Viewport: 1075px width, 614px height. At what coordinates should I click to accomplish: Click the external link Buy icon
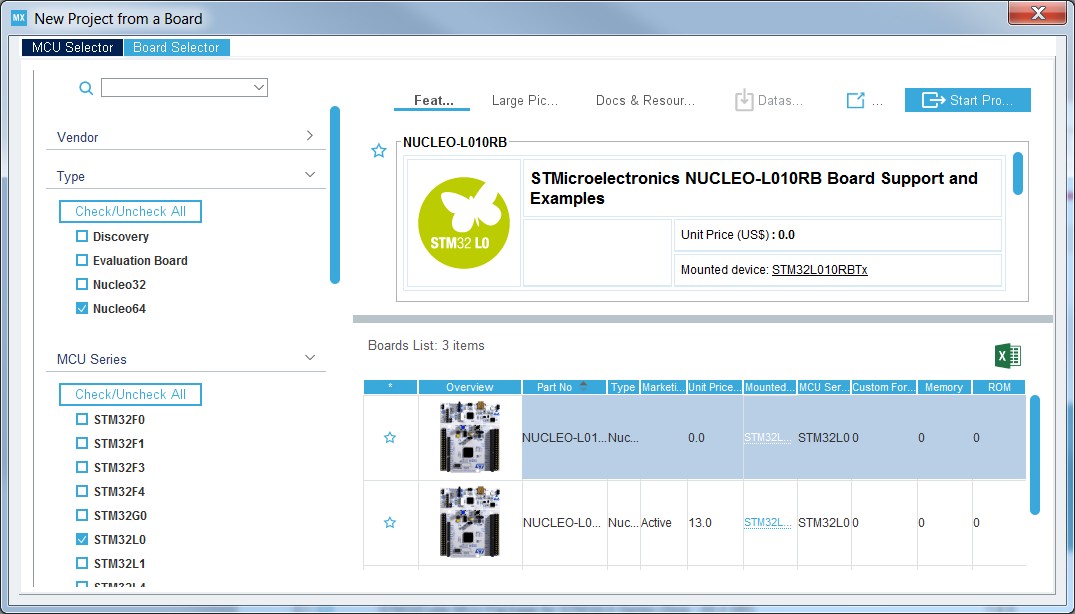coord(855,101)
